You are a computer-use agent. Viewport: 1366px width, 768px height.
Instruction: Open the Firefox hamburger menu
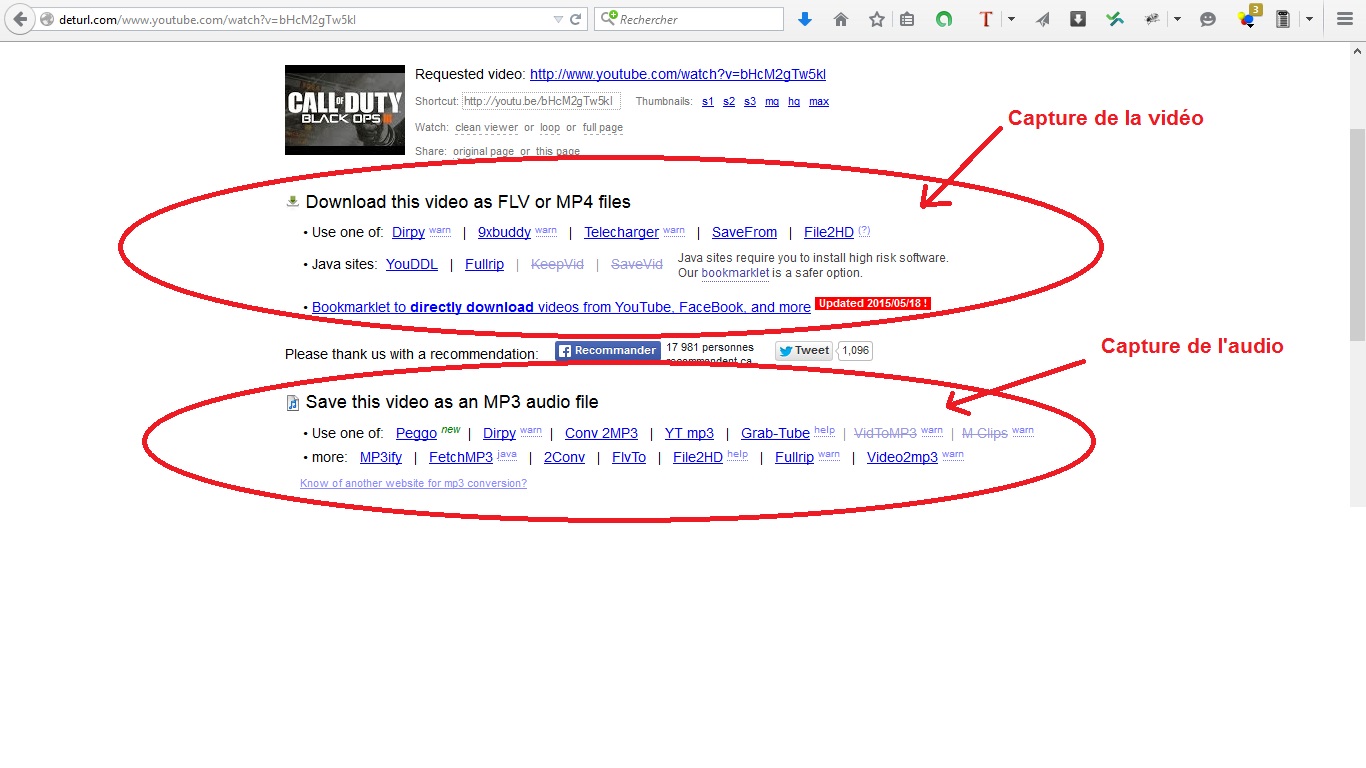(x=1345, y=19)
